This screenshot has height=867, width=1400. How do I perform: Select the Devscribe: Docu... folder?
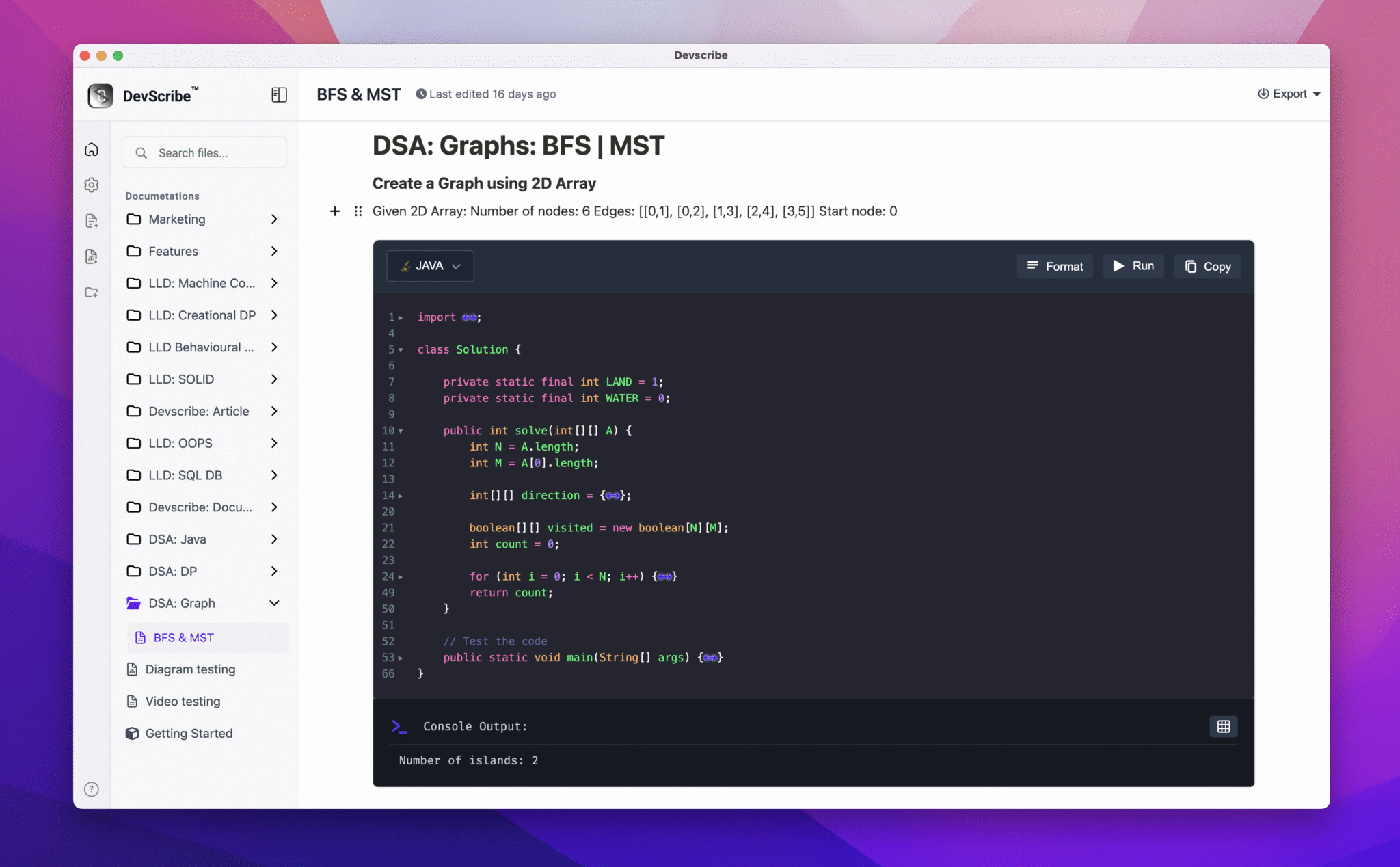204,507
